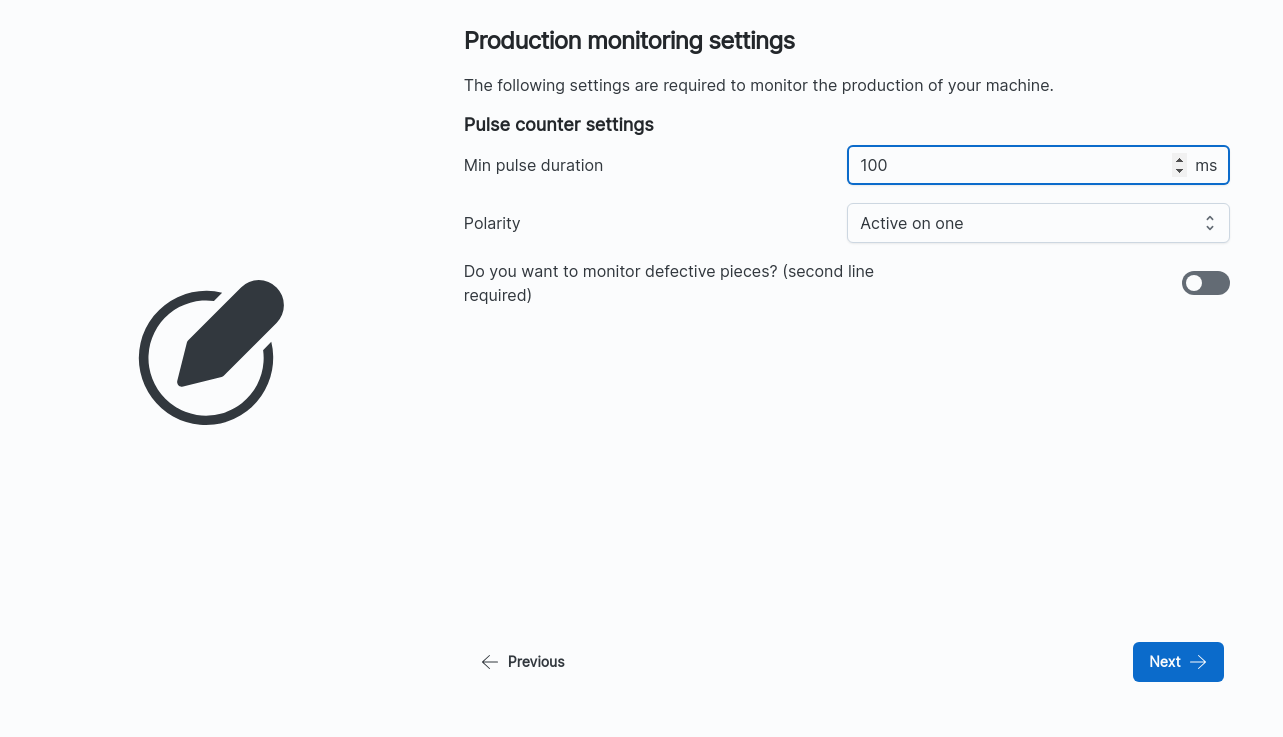1283x737 pixels.
Task: Click the settings description paragraph
Action: [759, 85]
